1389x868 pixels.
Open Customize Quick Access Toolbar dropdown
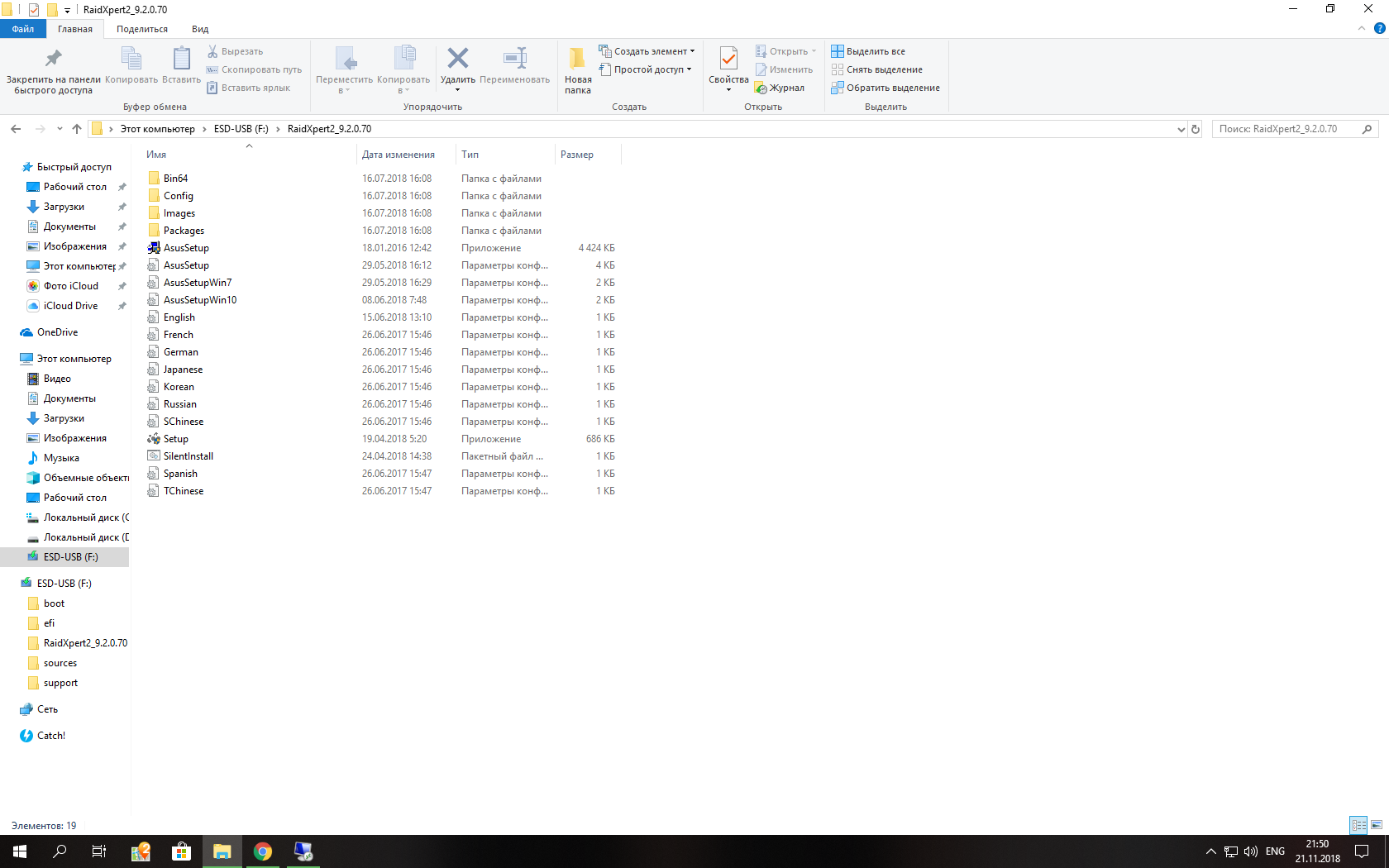68,11
